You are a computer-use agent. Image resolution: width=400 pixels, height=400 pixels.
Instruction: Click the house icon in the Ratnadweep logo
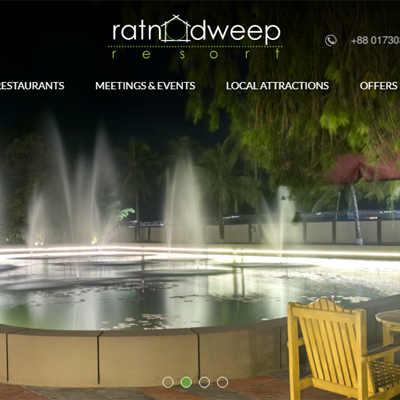tap(177, 29)
